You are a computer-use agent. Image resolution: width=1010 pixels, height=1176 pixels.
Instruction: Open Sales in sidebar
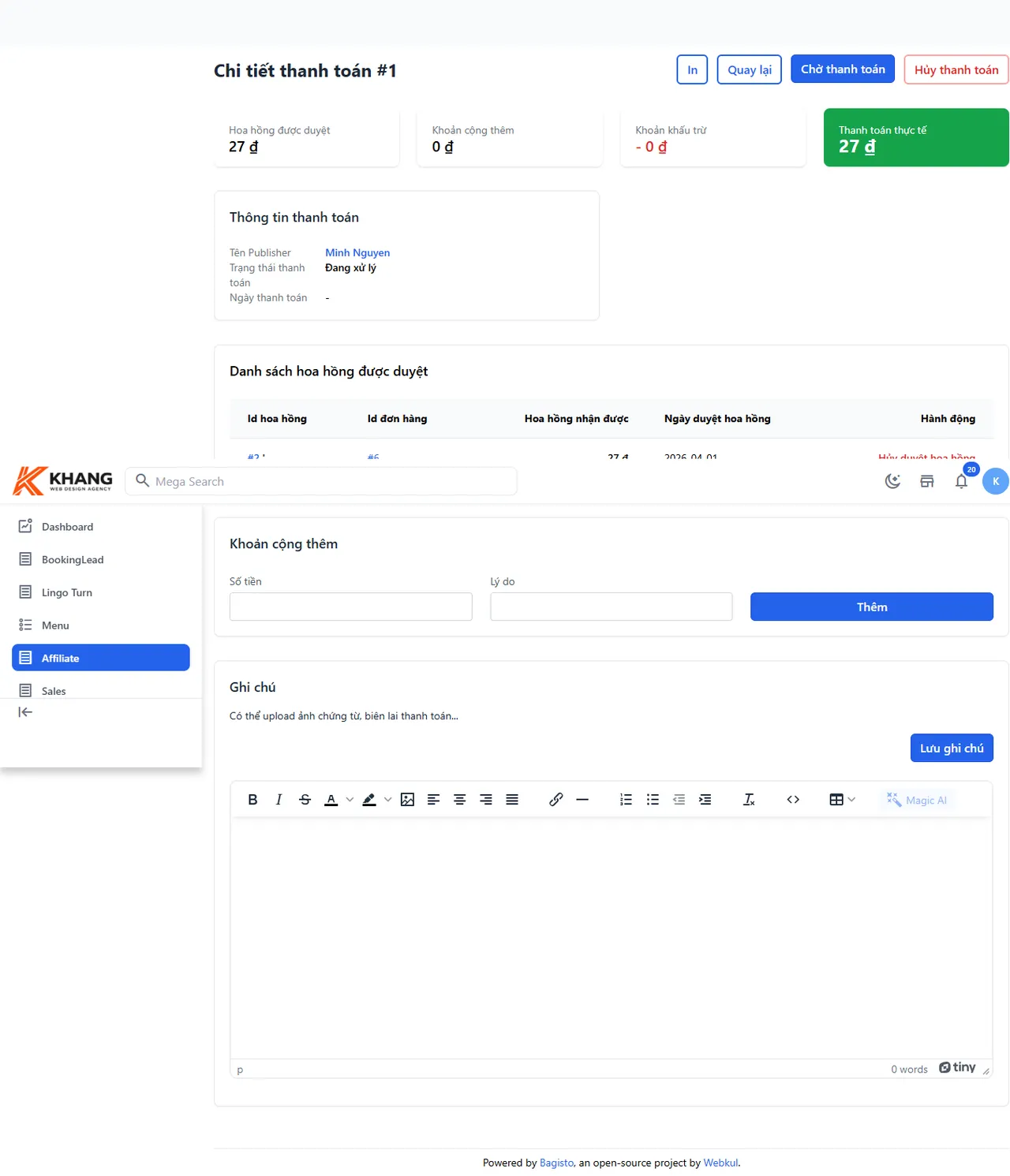point(101,690)
